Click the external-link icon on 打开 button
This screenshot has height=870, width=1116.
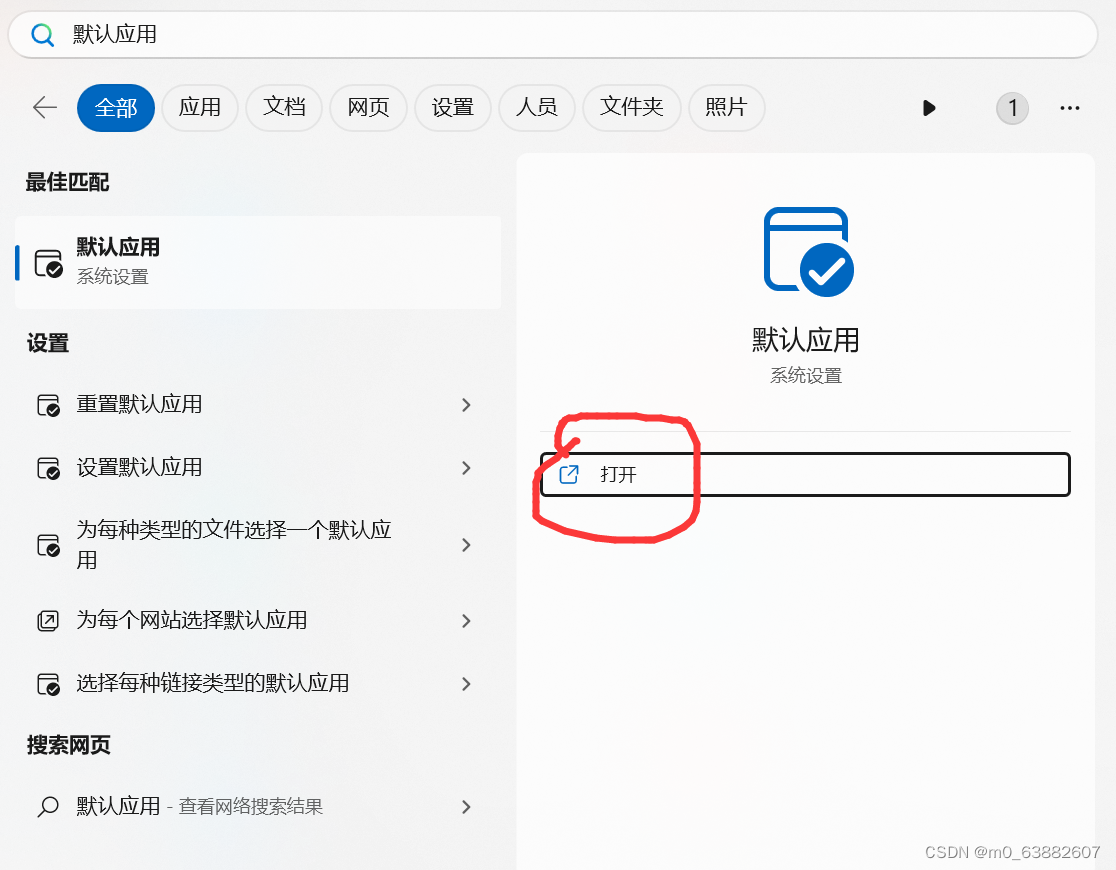(x=569, y=474)
